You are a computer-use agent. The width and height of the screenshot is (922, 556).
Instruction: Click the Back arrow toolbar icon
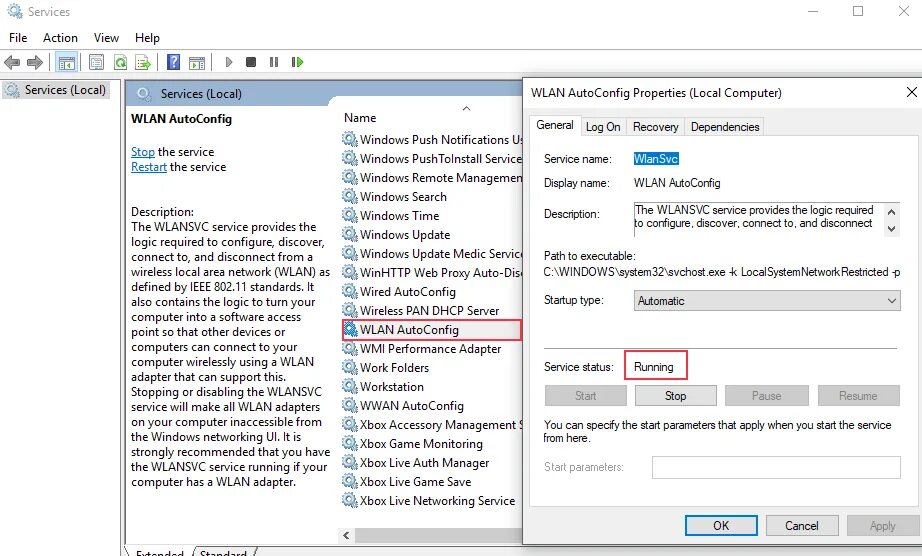point(12,62)
